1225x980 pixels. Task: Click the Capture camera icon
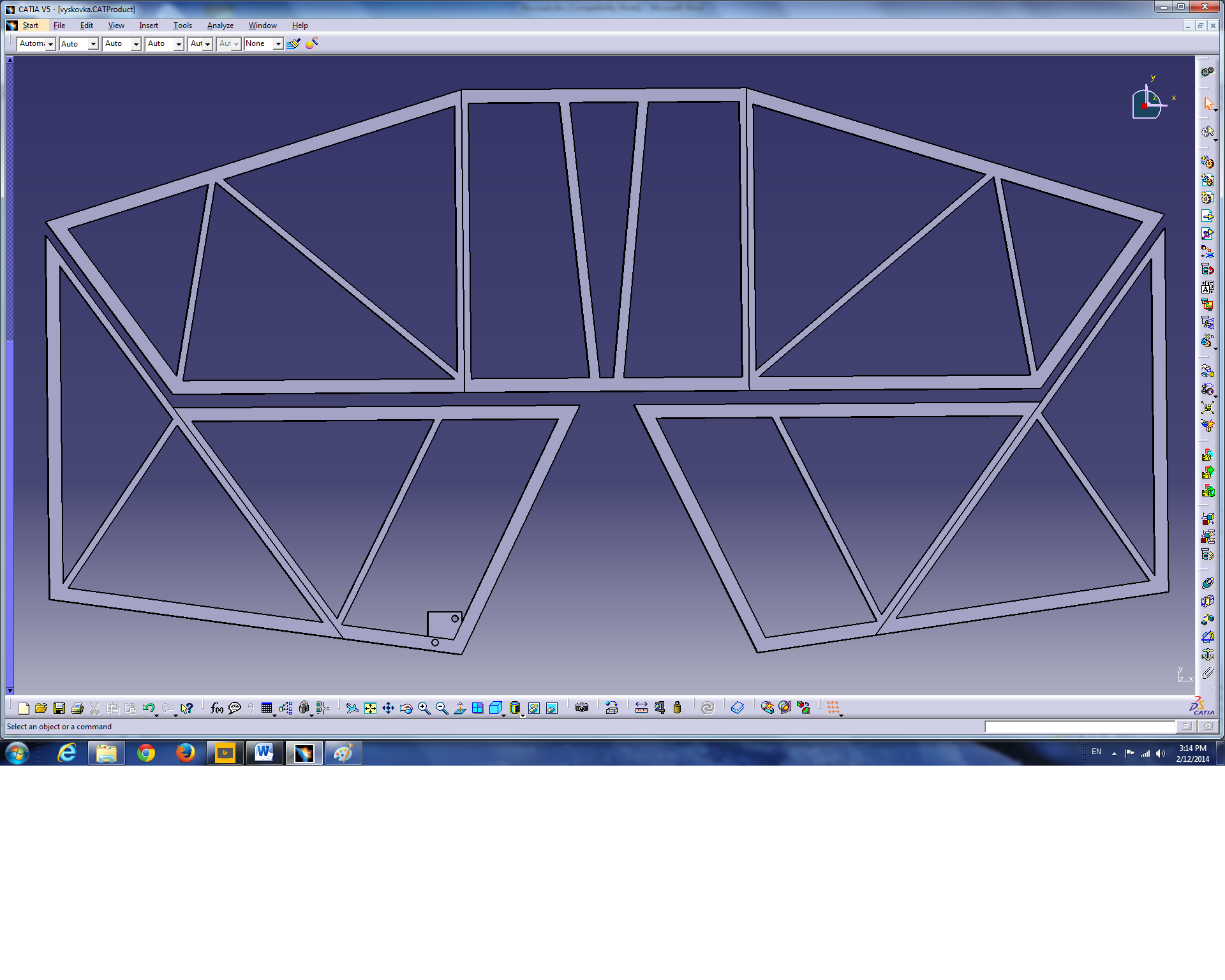click(x=581, y=708)
